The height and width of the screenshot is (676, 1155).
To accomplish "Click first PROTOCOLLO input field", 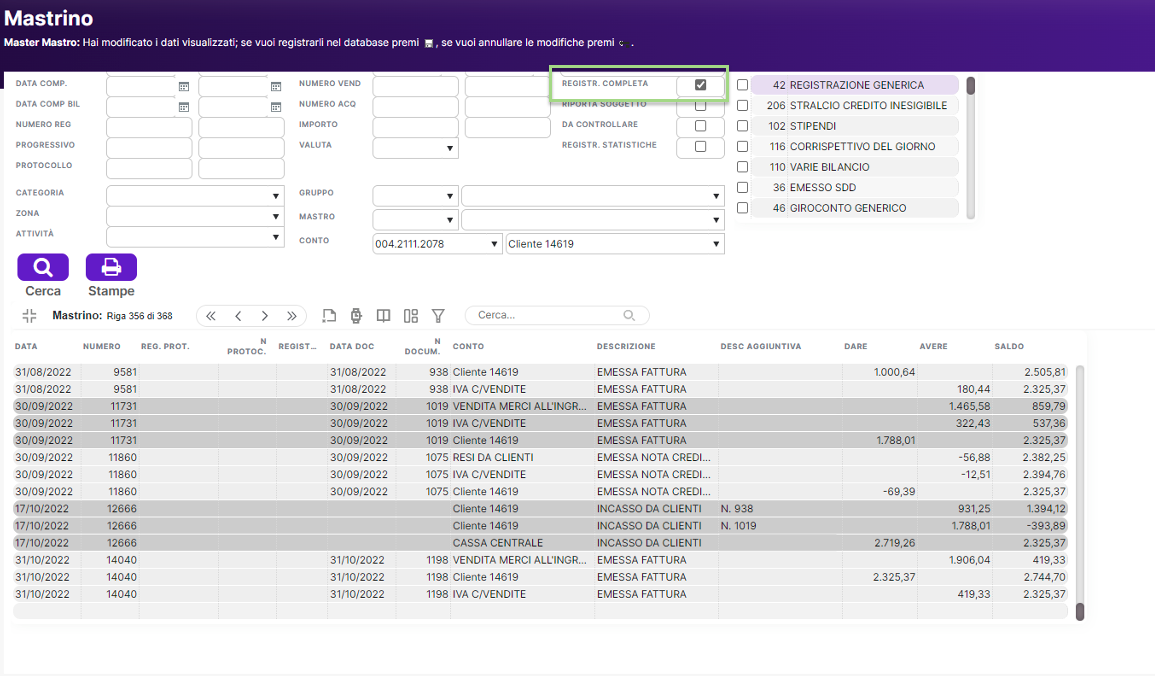I will tap(149, 169).
